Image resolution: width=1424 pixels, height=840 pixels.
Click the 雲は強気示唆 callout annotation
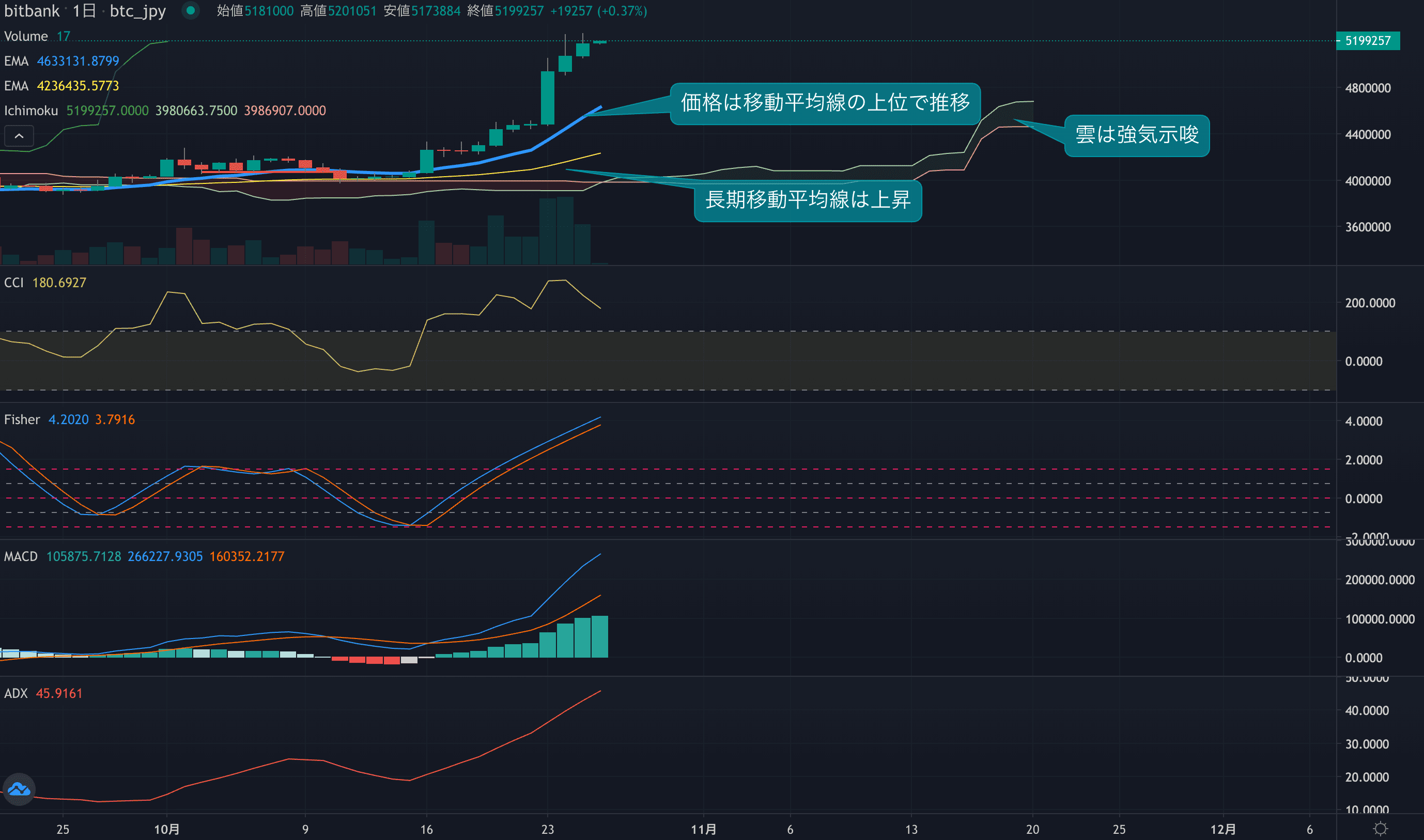[x=1137, y=135]
